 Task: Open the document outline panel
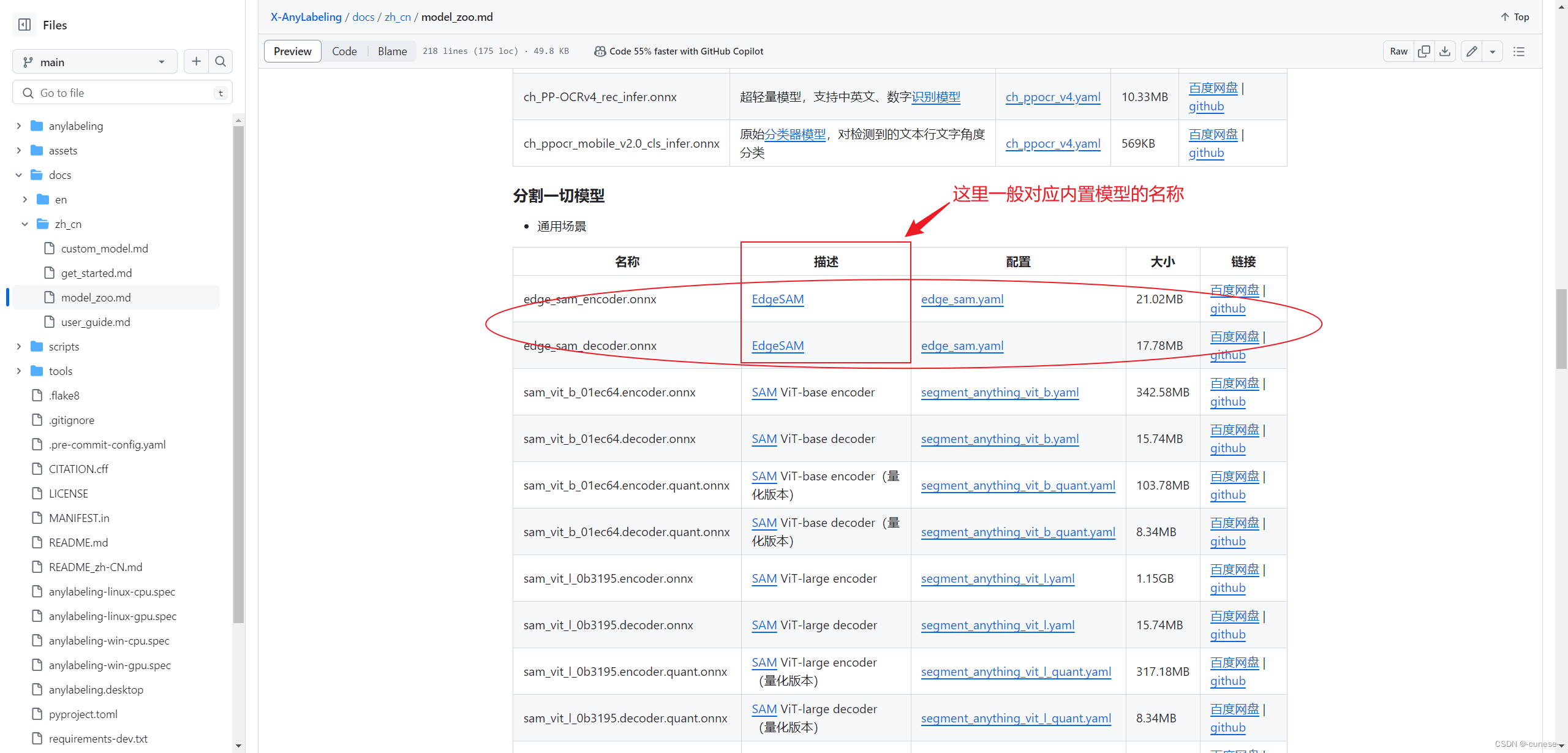[1519, 51]
